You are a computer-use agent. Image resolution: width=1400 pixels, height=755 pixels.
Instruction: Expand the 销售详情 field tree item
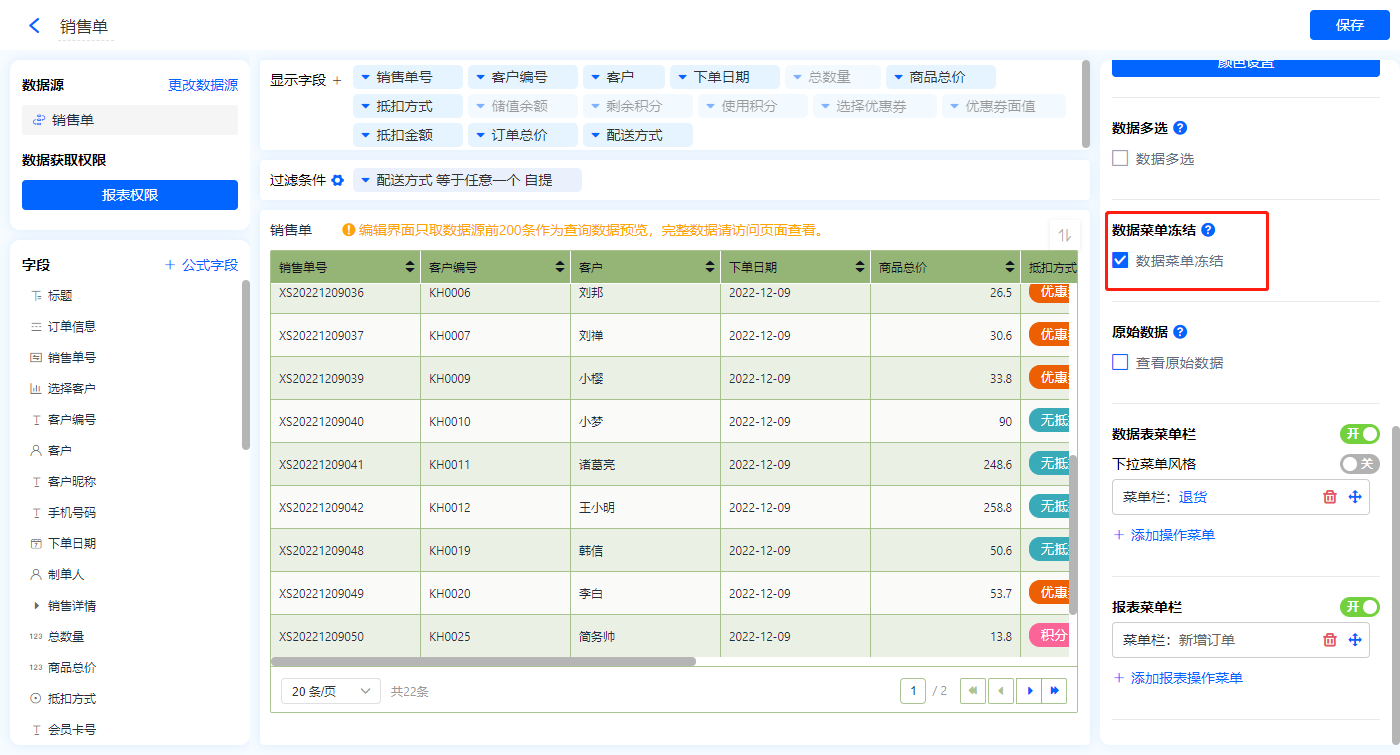tap(37, 606)
